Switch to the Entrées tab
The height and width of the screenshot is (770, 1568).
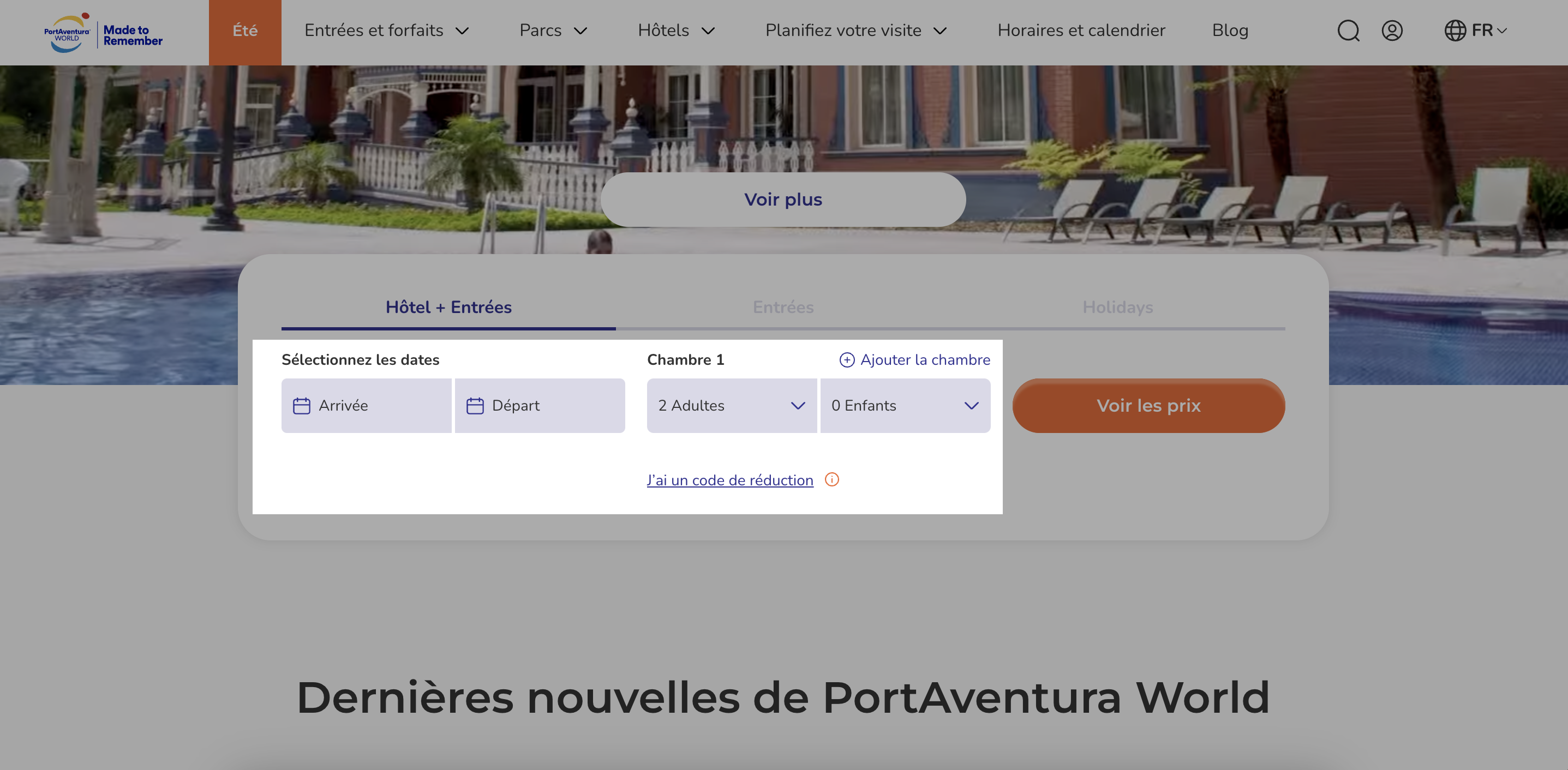783,307
